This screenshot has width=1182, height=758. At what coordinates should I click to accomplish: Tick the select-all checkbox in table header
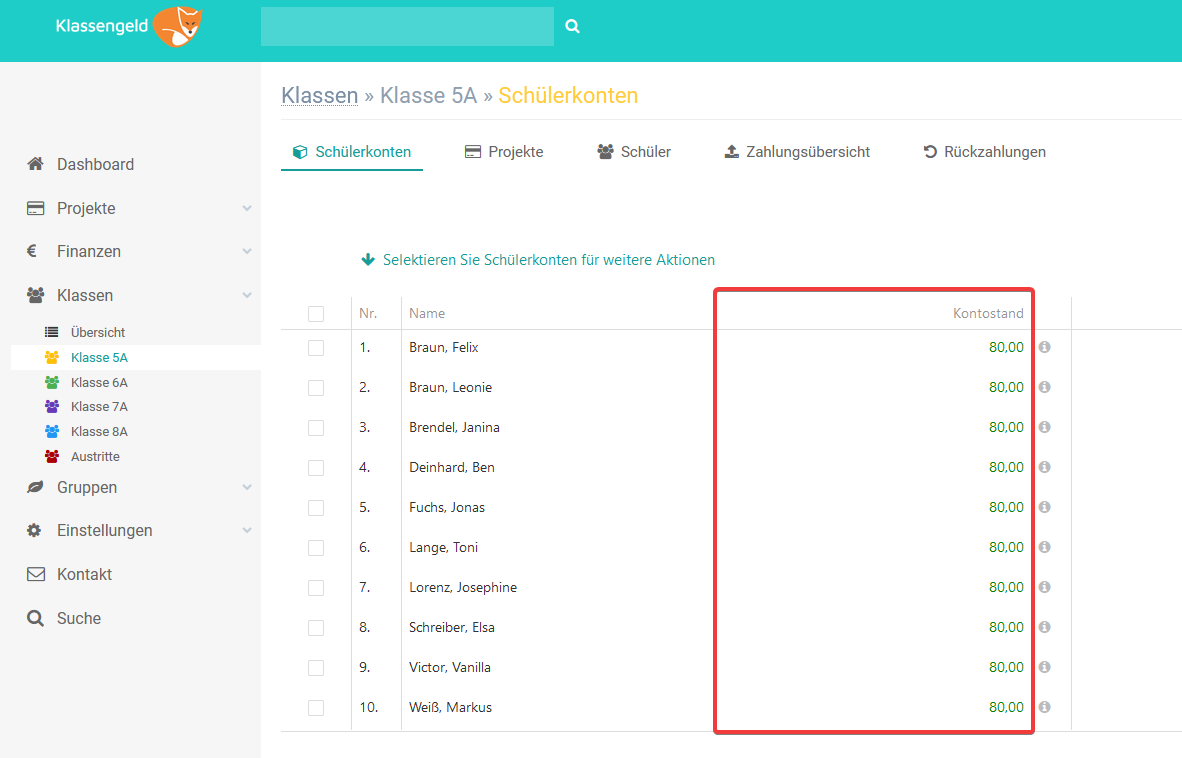click(x=316, y=313)
